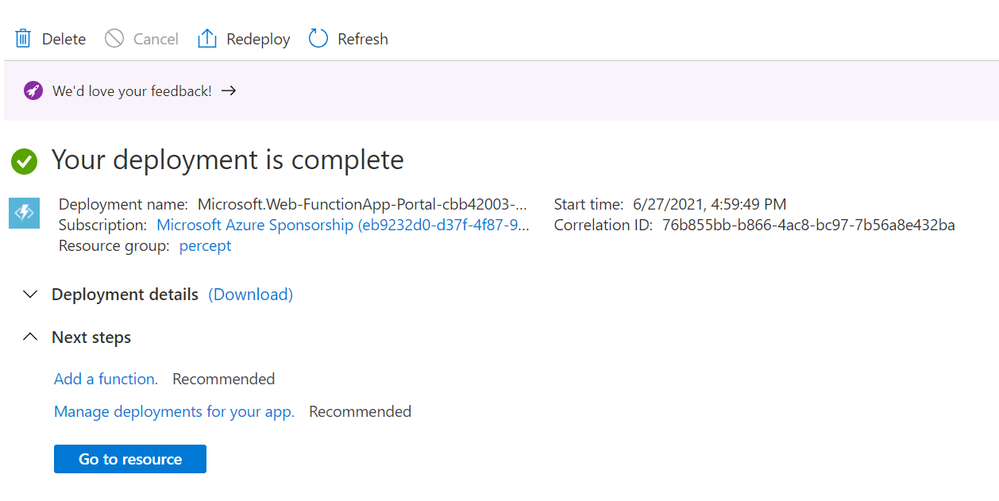Click the Cancel toolbar label
The image size is (999, 501).
[x=155, y=39]
